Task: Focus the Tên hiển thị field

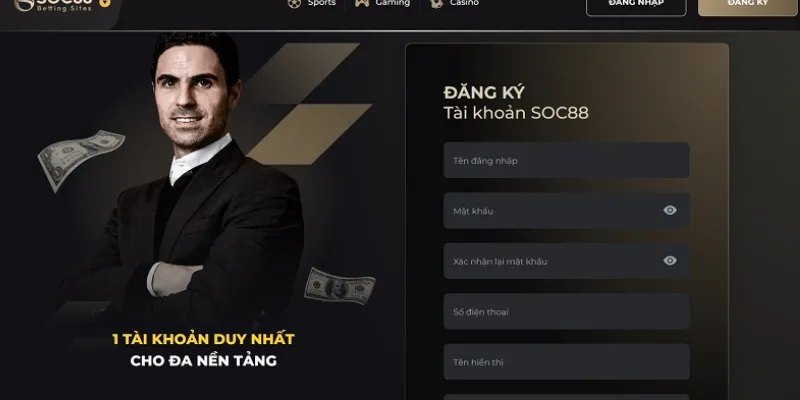Action: pyautogui.click(x=566, y=362)
